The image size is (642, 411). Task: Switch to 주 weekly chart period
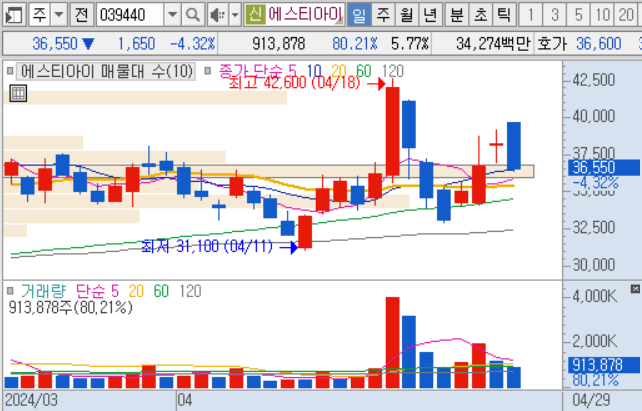pyautogui.click(x=383, y=15)
